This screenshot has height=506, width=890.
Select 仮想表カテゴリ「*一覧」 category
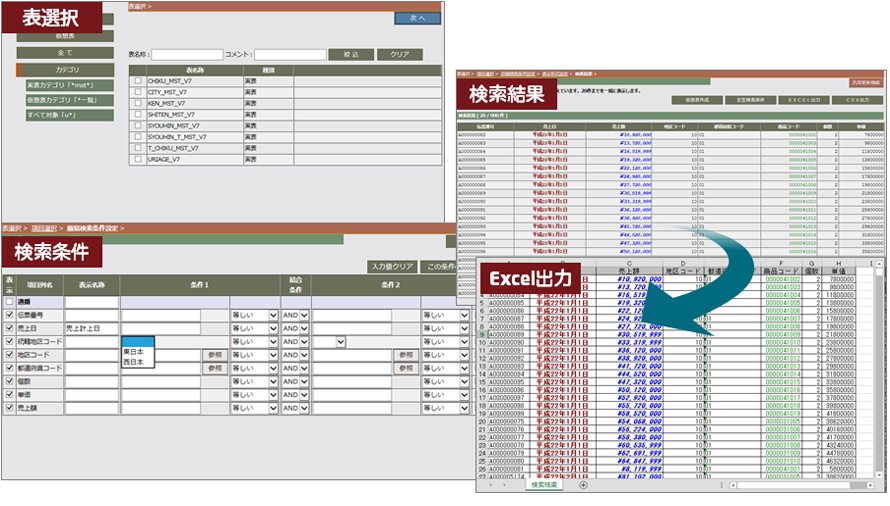[x=69, y=100]
